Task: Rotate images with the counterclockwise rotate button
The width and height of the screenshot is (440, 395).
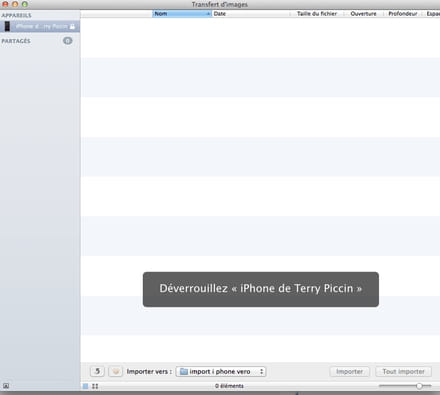Action: click(x=97, y=371)
